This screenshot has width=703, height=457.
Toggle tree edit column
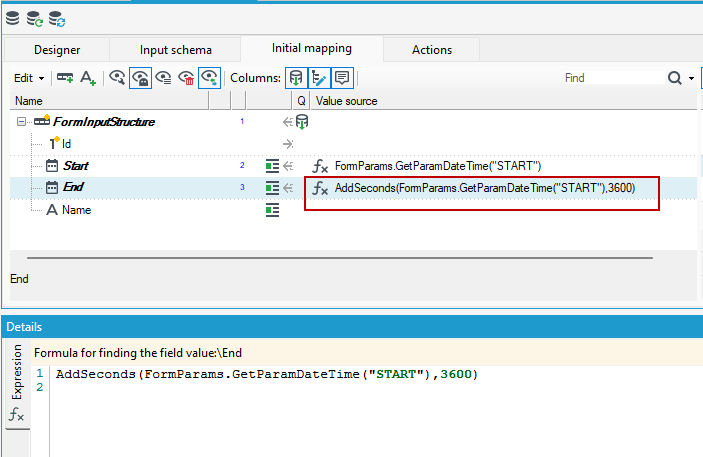pyautogui.click(x=319, y=78)
